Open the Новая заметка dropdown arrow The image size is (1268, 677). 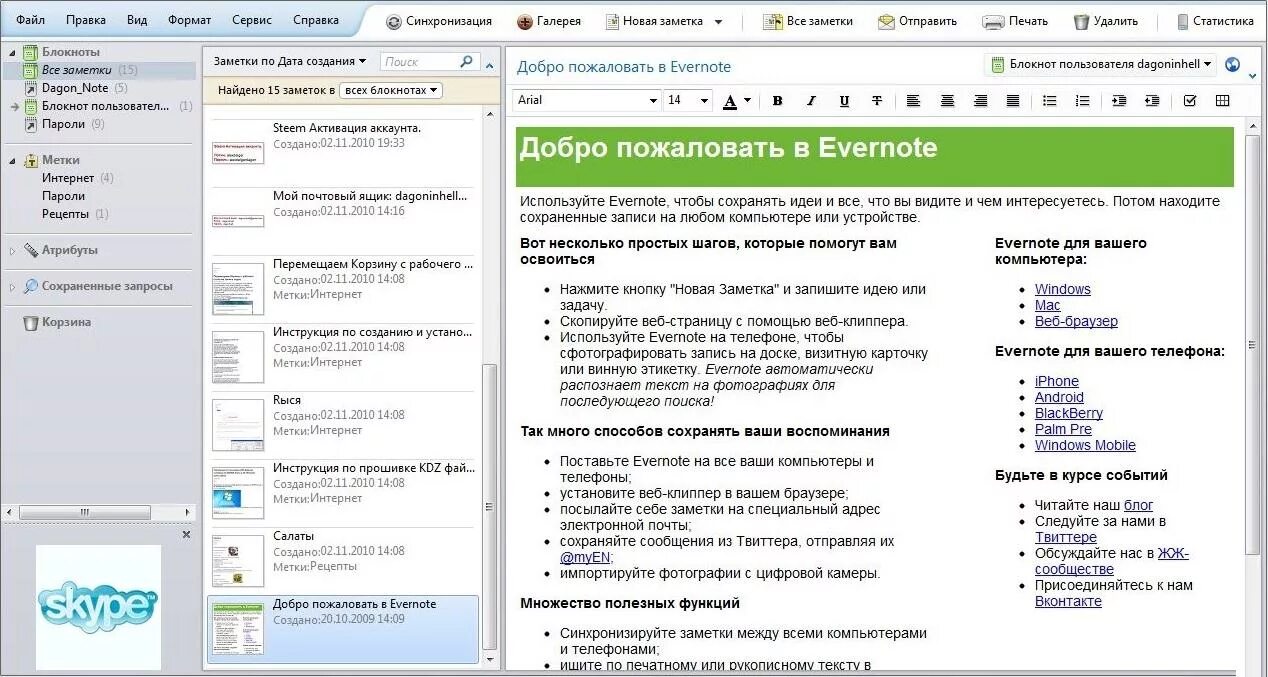coord(718,21)
